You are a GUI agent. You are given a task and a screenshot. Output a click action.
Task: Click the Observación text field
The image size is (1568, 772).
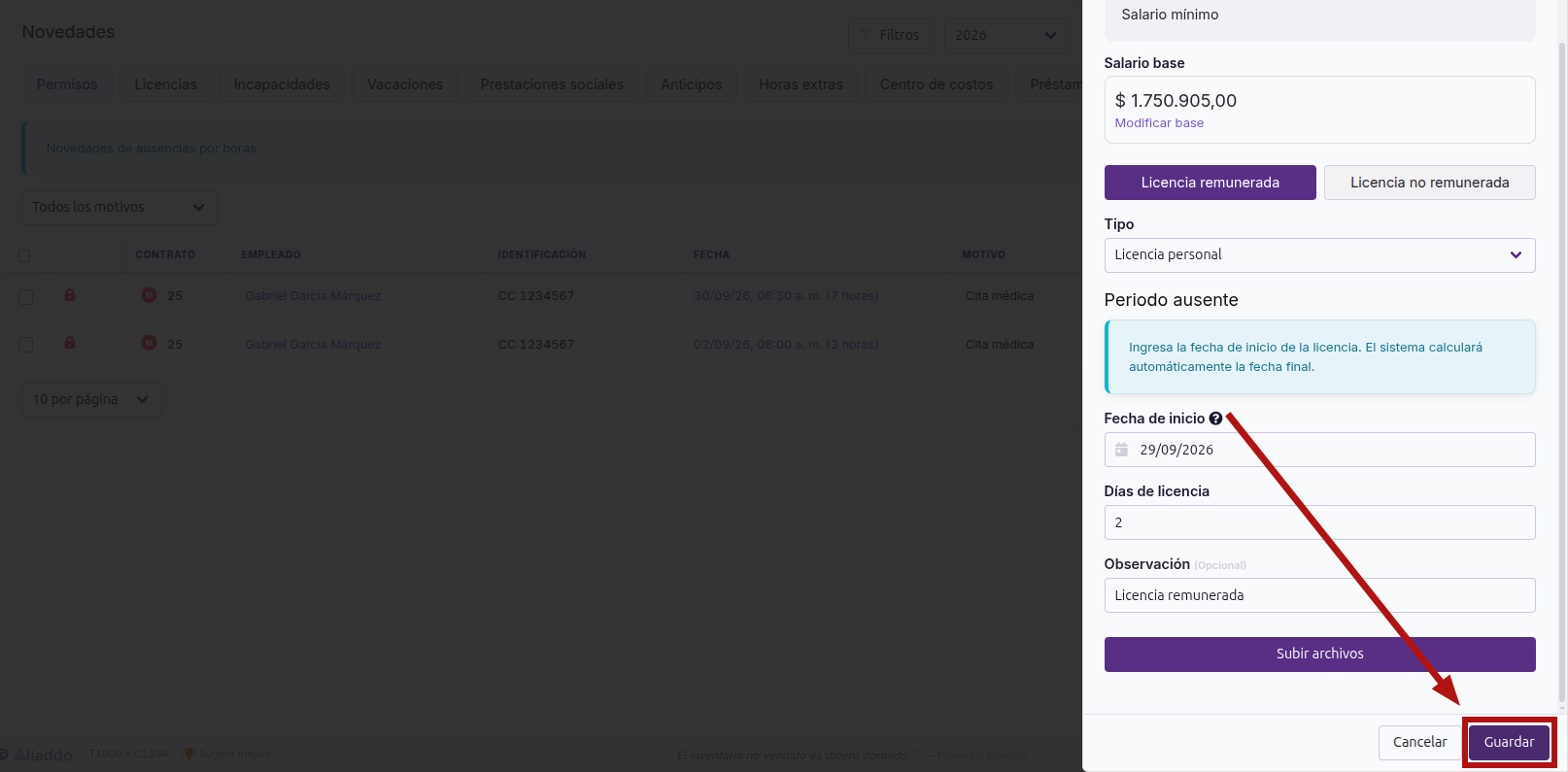pyautogui.click(x=1319, y=595)
